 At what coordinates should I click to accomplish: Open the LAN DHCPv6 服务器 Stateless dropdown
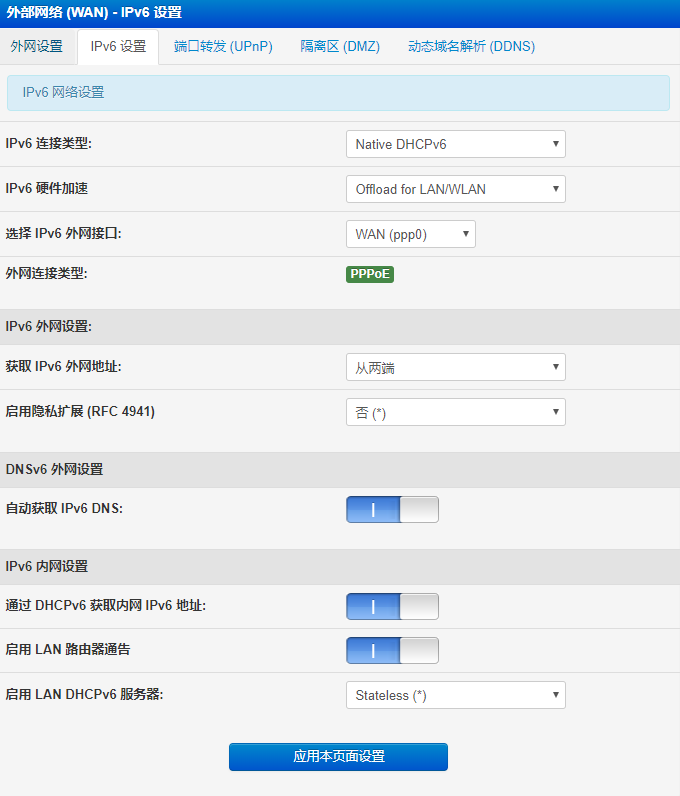tap(455, 695)
